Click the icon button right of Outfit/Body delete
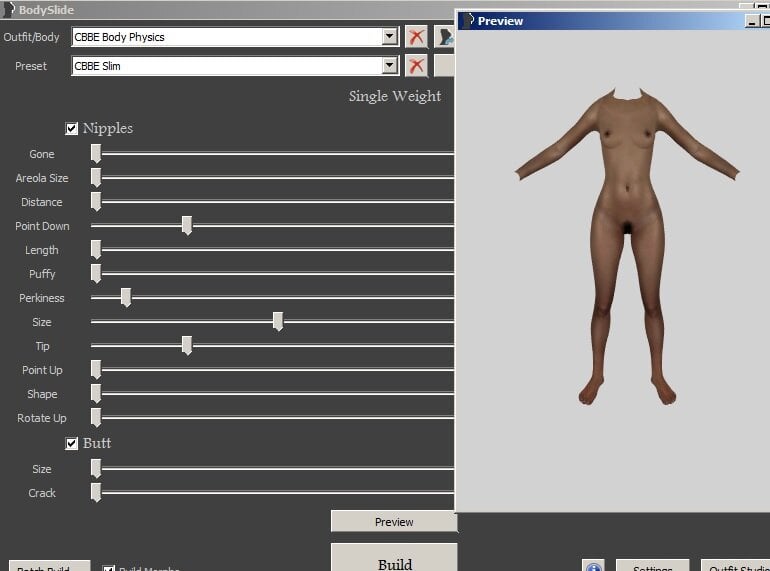The width and height of the screenshot is (770, 571). pyautogui.click(x=445, y=37)
